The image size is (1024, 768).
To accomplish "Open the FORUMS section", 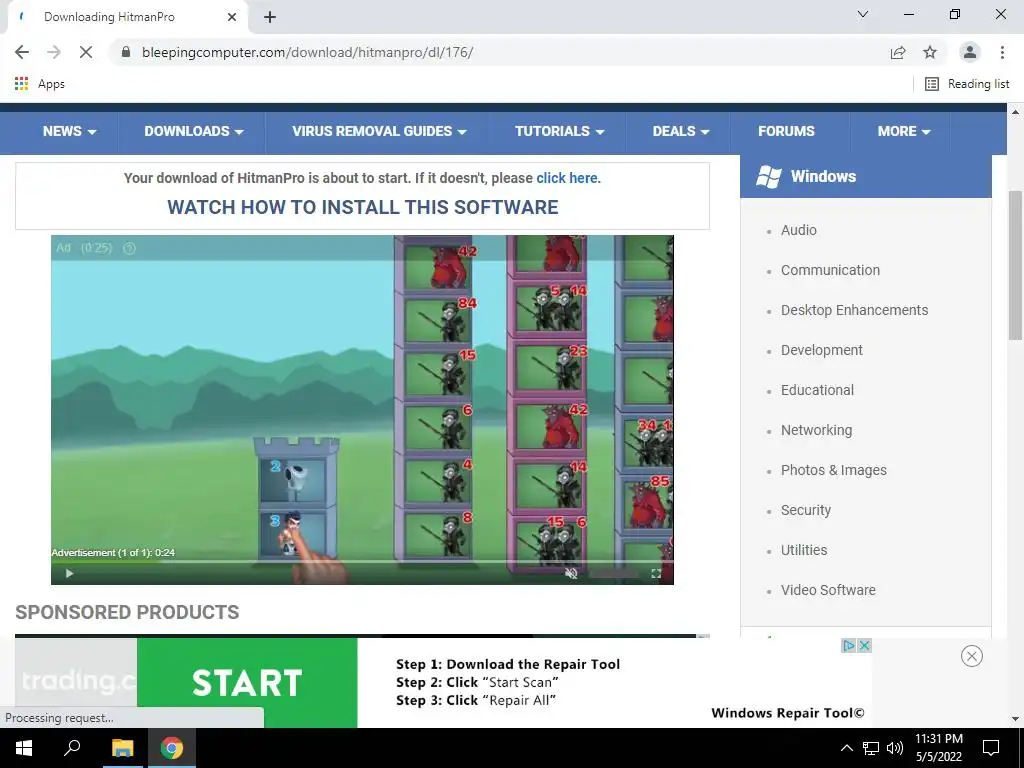I will click(x=786, y=131).
